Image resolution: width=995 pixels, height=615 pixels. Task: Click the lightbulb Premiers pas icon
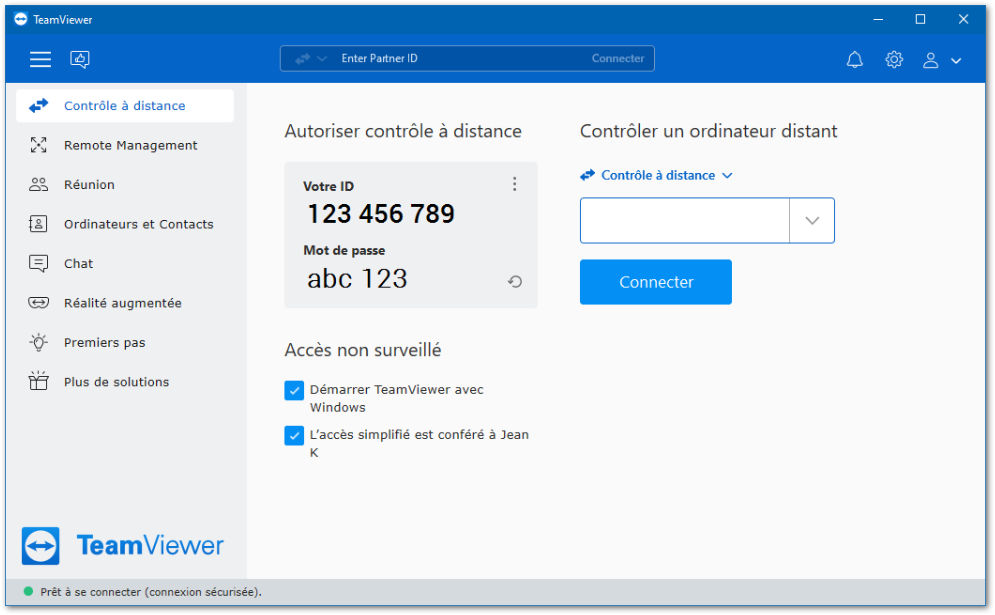39,342
